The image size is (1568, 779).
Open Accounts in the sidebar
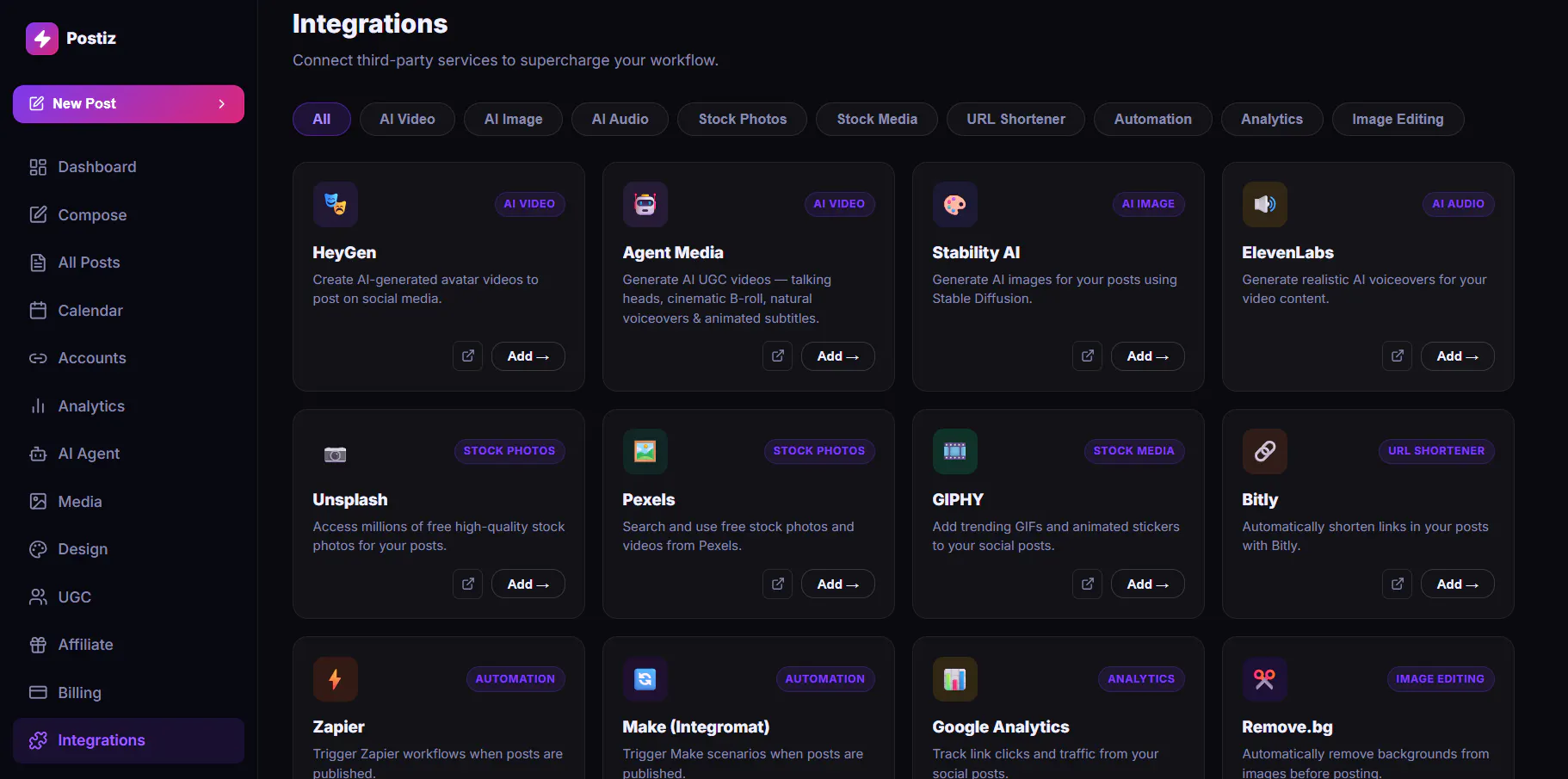(128, 358)
